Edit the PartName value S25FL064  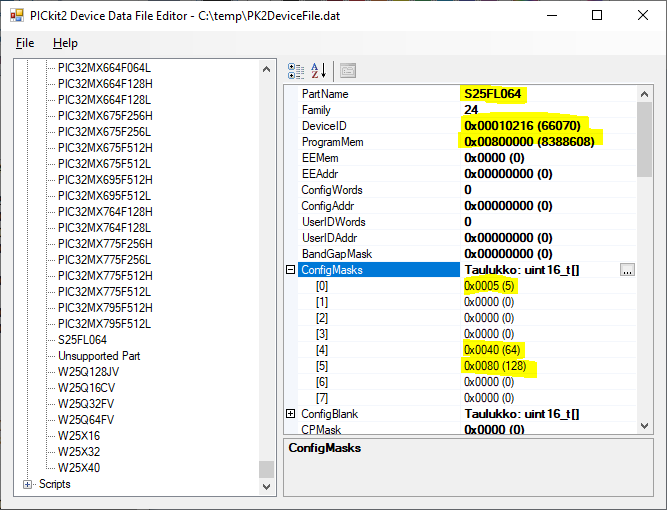pyautogui.click(x=493, y=94)
